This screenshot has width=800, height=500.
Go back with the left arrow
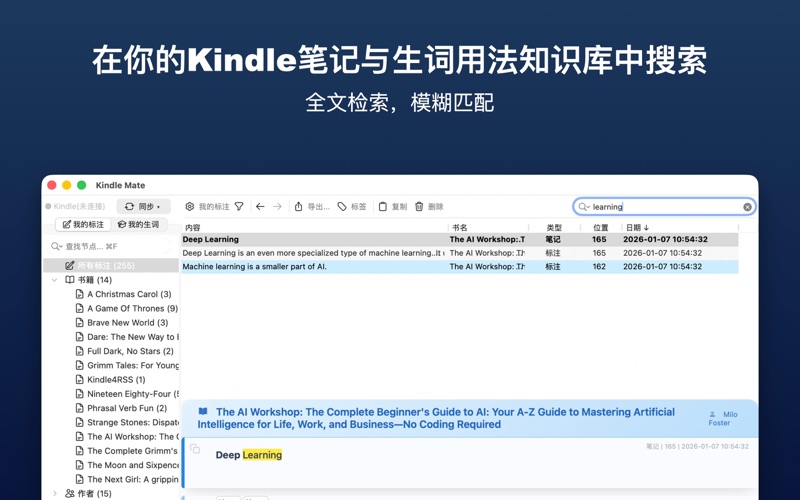click(260, 206)
